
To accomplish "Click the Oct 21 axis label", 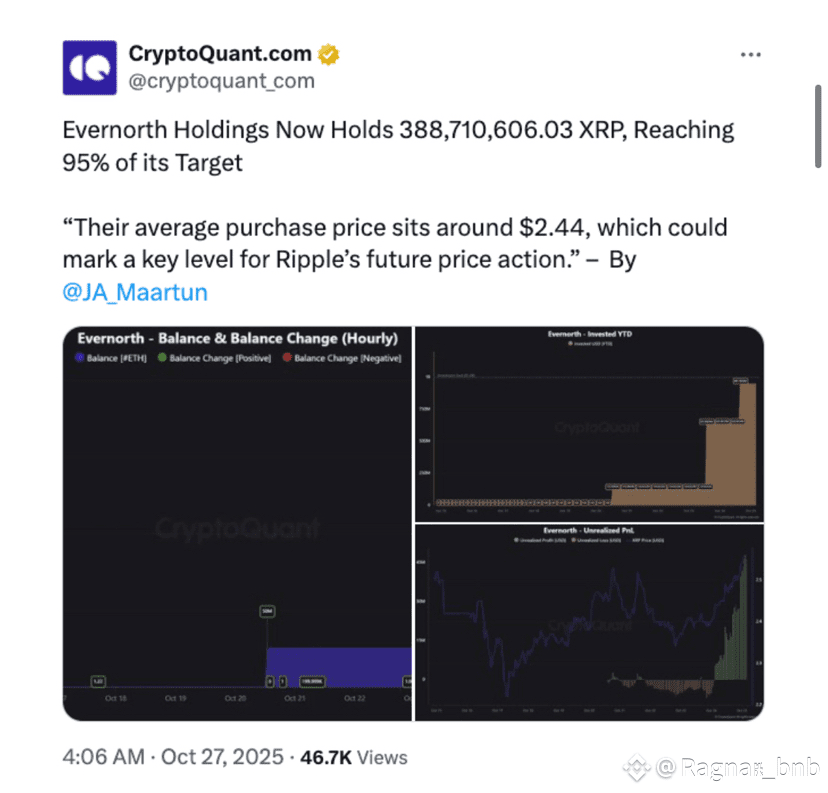I will 295,698.
